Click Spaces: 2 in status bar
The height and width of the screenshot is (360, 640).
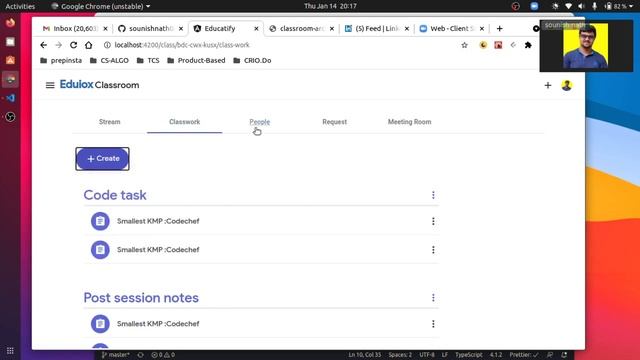coord(400,355)
